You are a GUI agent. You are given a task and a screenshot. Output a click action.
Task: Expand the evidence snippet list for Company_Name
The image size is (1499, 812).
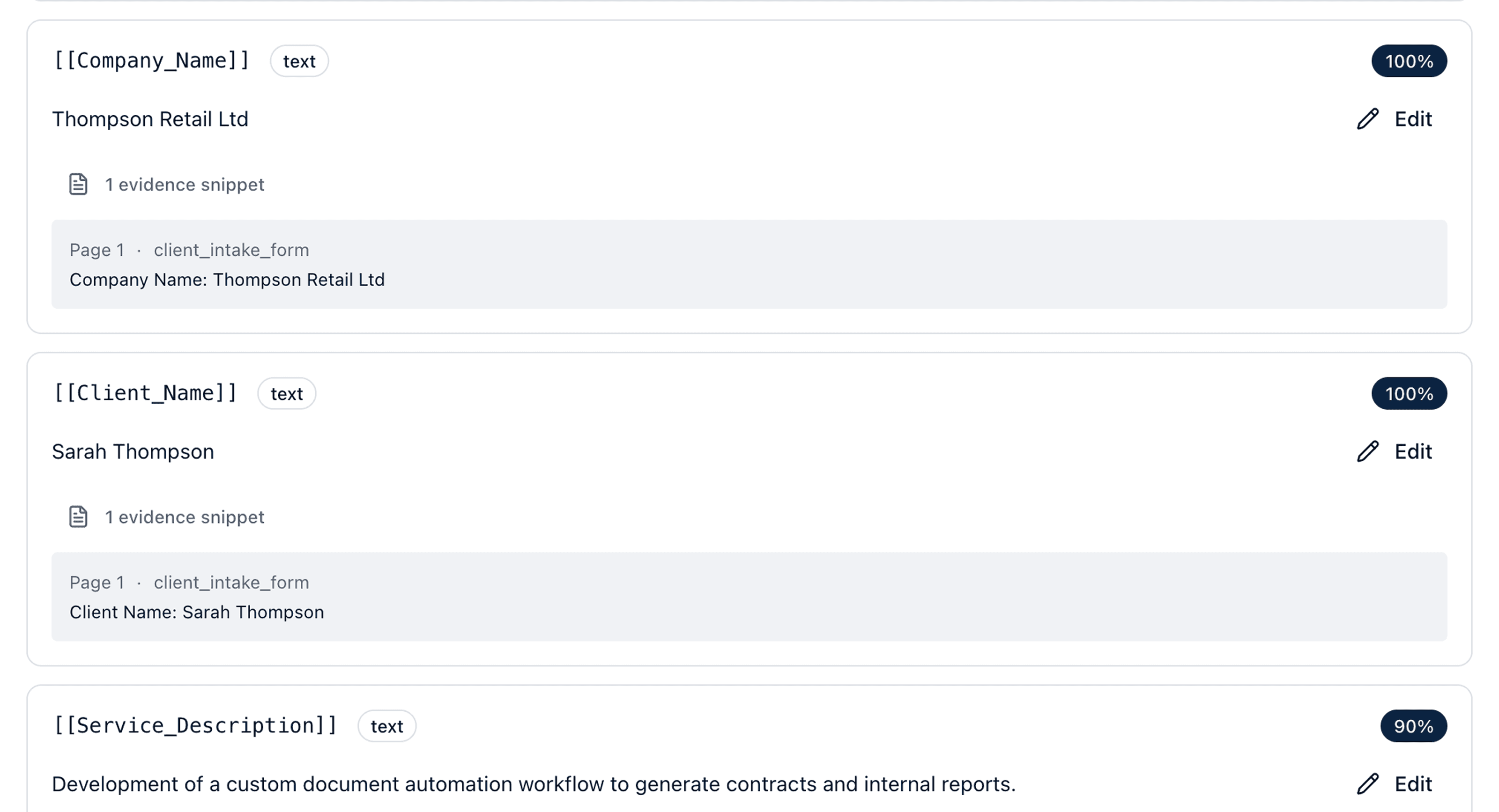pos(184,185)
